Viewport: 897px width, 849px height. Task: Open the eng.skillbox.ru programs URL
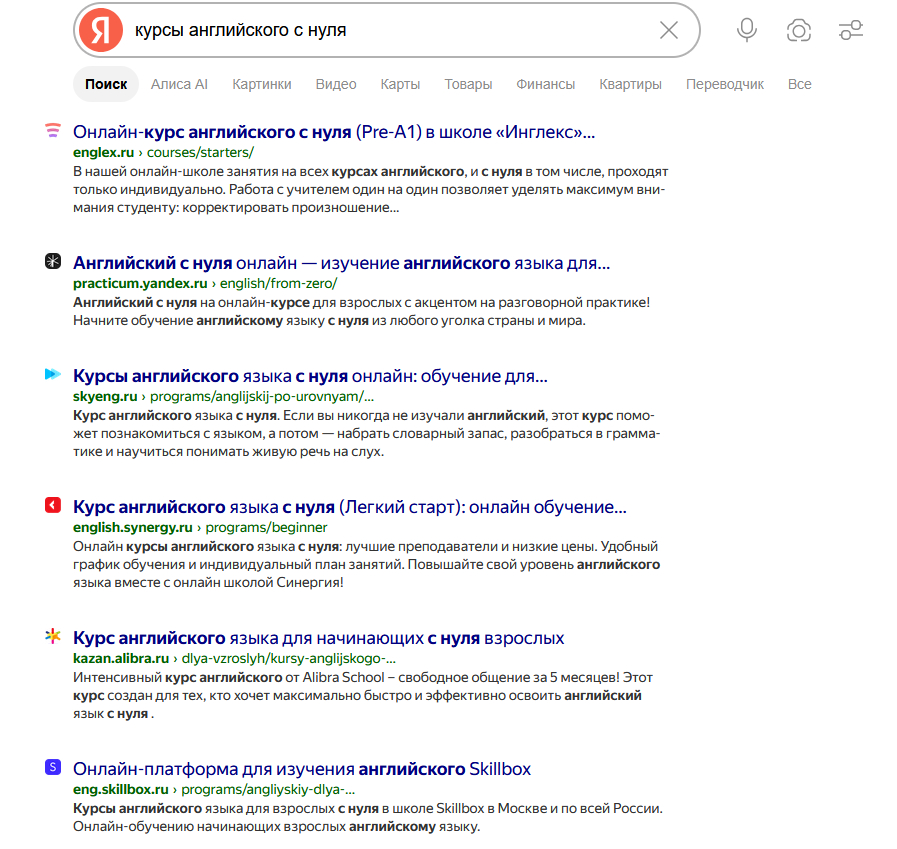point(214,790)
